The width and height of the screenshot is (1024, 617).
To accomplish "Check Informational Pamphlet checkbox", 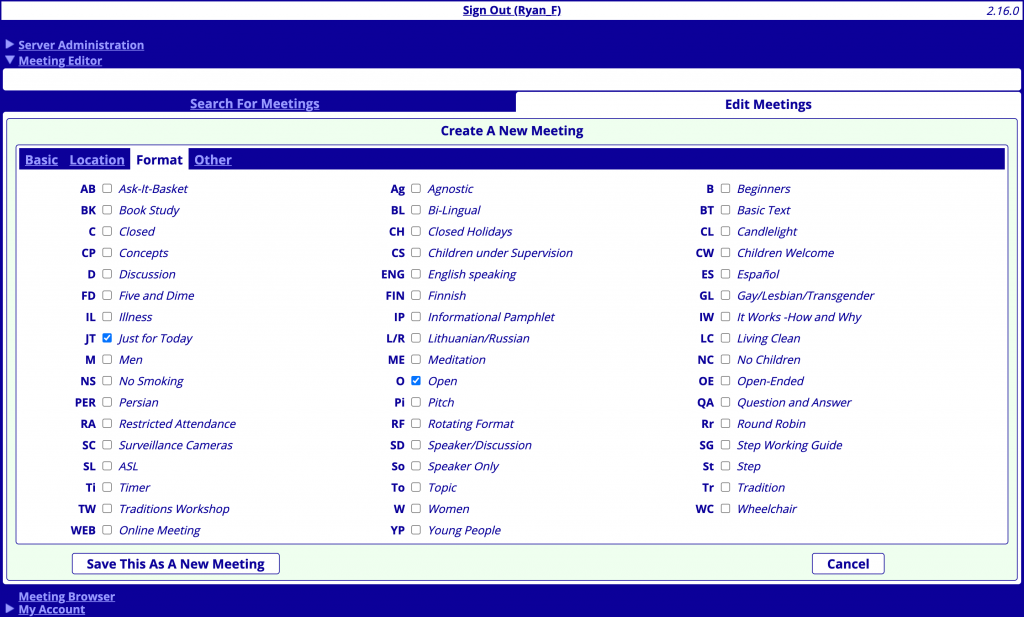I will [416, 317].
